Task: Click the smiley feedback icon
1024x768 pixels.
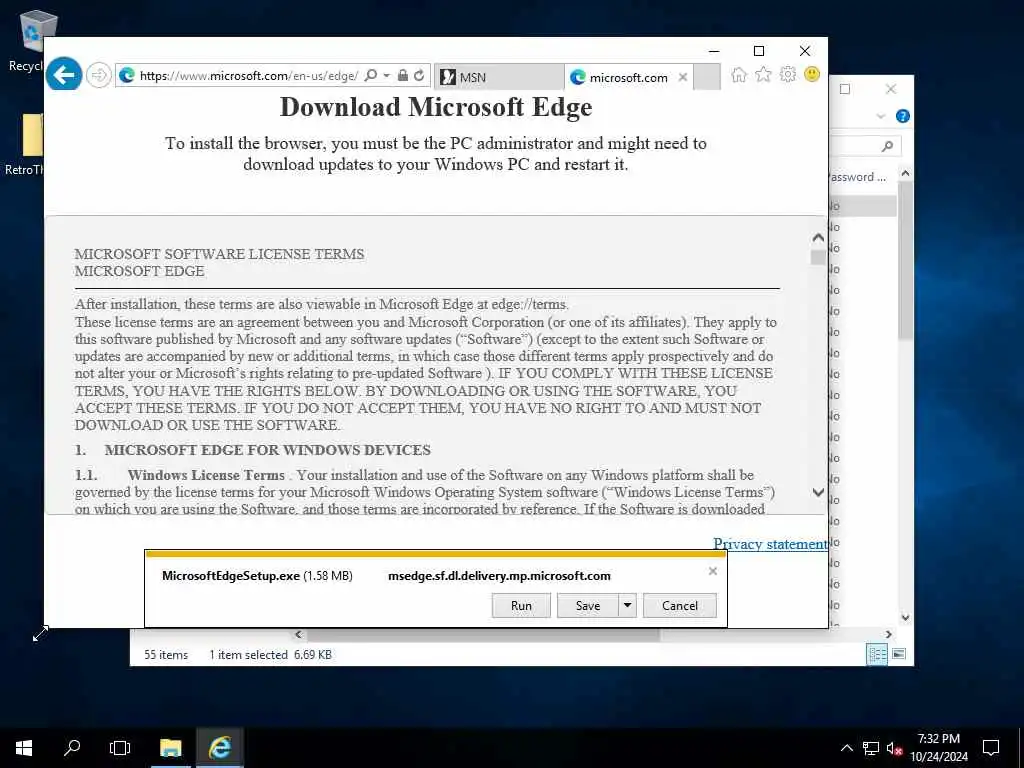Action: coord(812,74)
